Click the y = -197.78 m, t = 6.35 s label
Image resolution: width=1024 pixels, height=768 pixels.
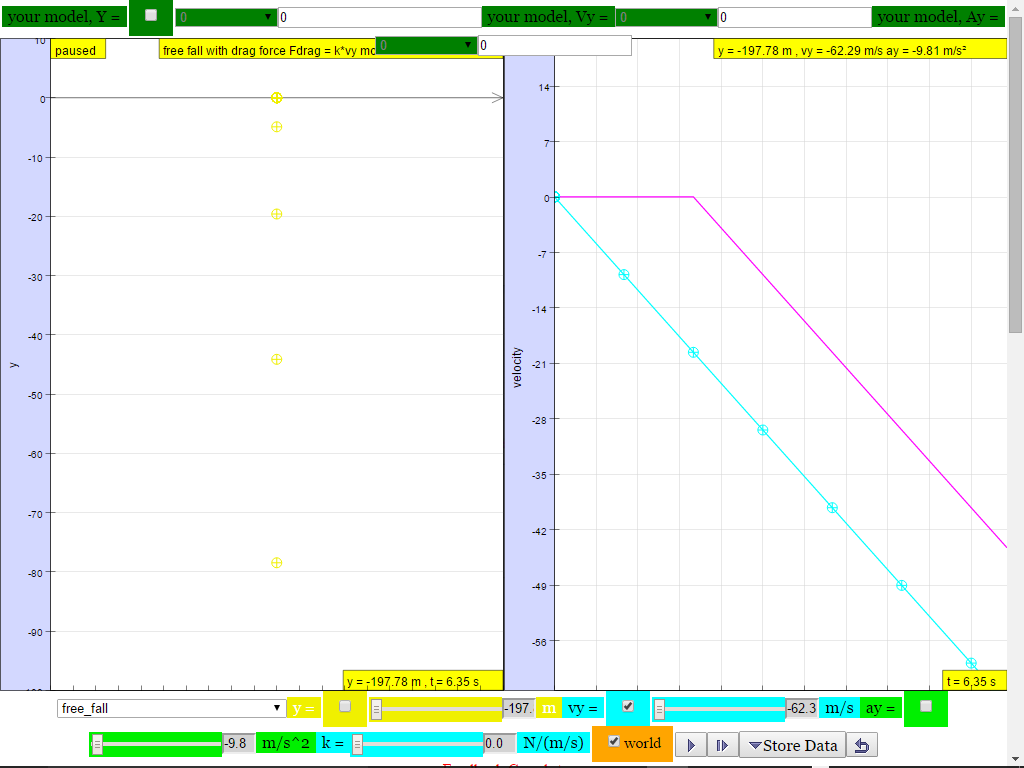(423, 680)
